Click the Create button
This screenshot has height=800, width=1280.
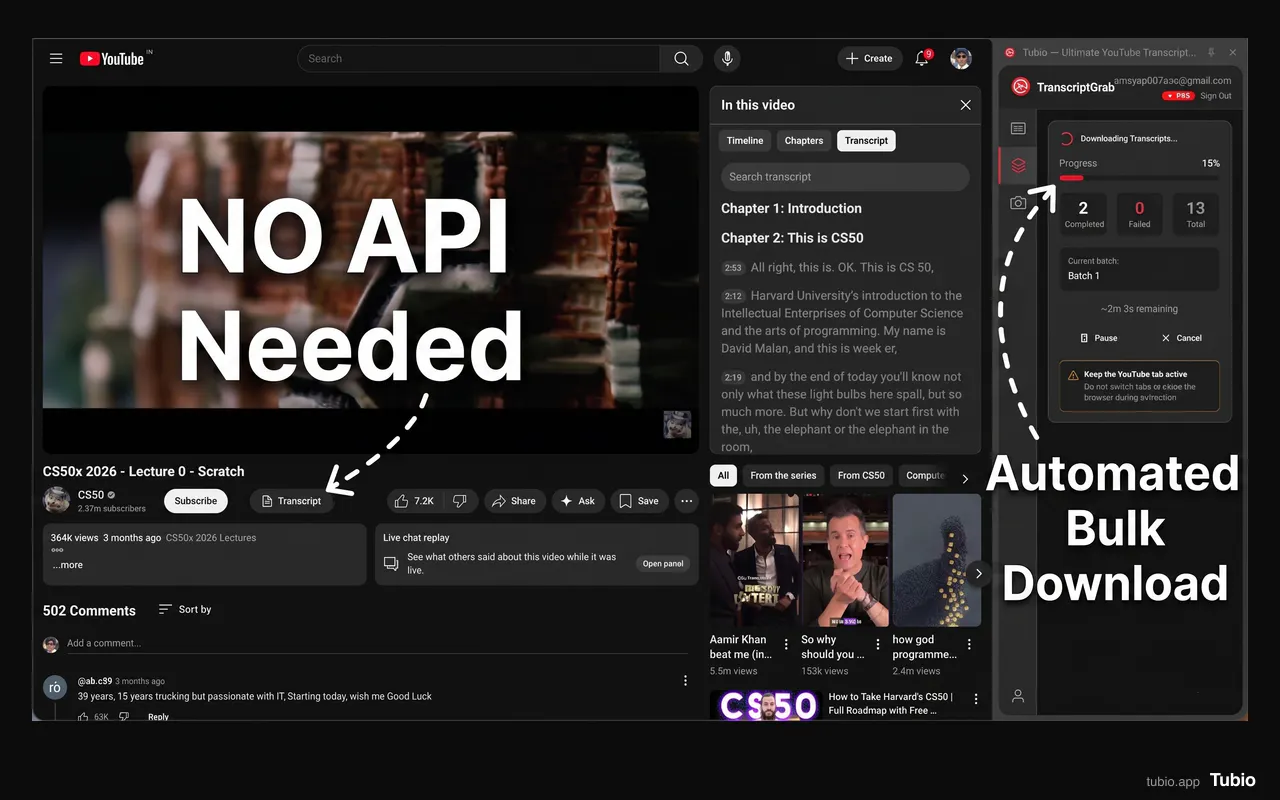click(869, 59)
